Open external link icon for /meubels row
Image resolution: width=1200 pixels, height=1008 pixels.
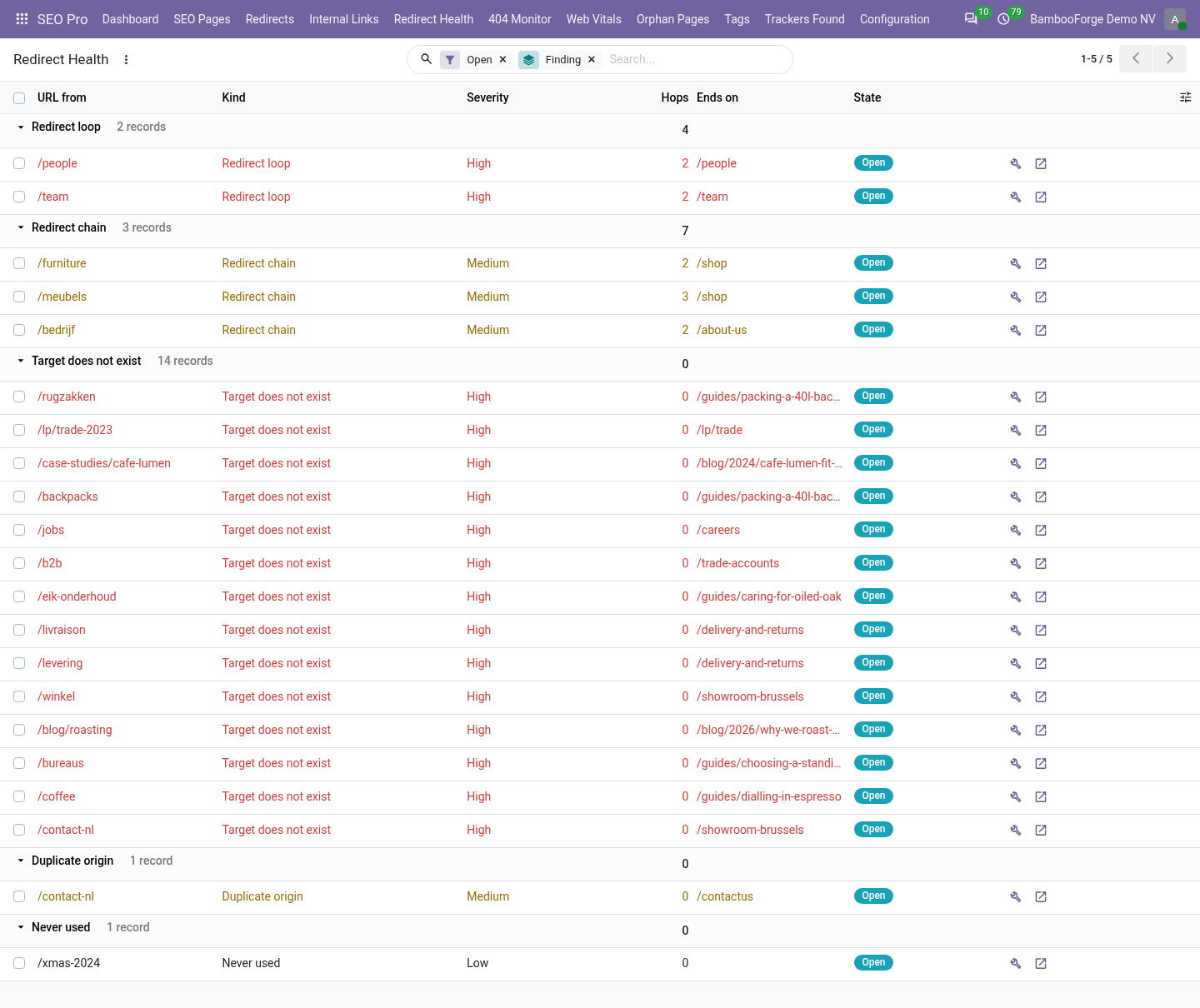click(1041, 297)
